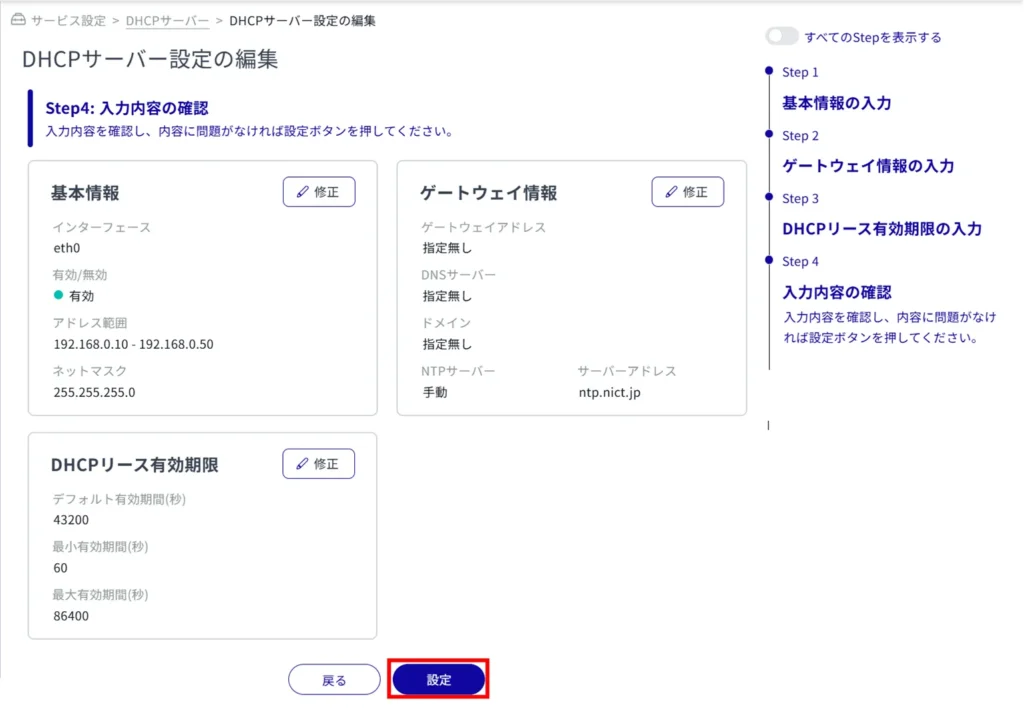Click the green 有効 status dot
This screenshot has height=719, width=1024.
coord(59,296)
